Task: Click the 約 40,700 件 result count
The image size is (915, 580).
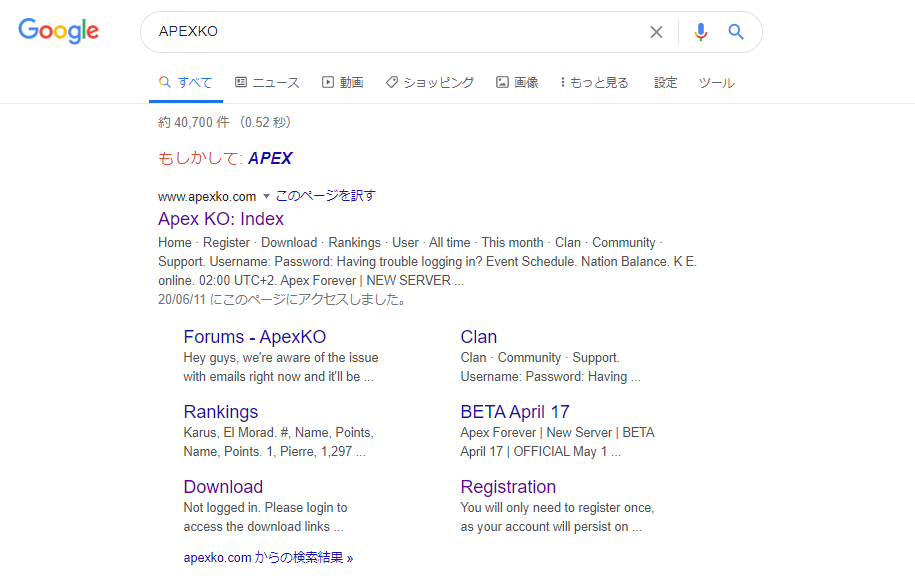Action: [194, 122]
